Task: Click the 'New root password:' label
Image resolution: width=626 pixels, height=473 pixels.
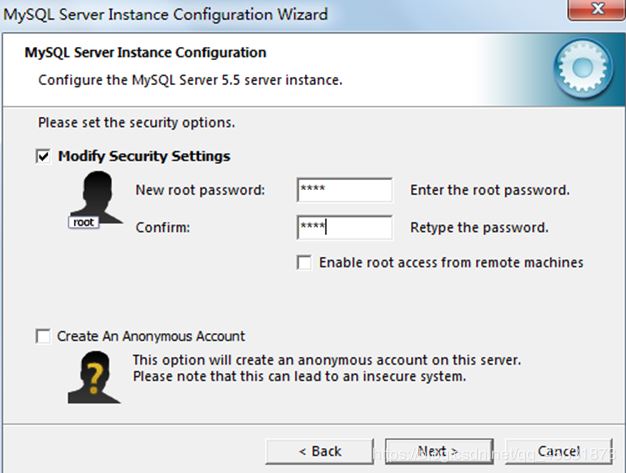Action: [x=200, y=190]
